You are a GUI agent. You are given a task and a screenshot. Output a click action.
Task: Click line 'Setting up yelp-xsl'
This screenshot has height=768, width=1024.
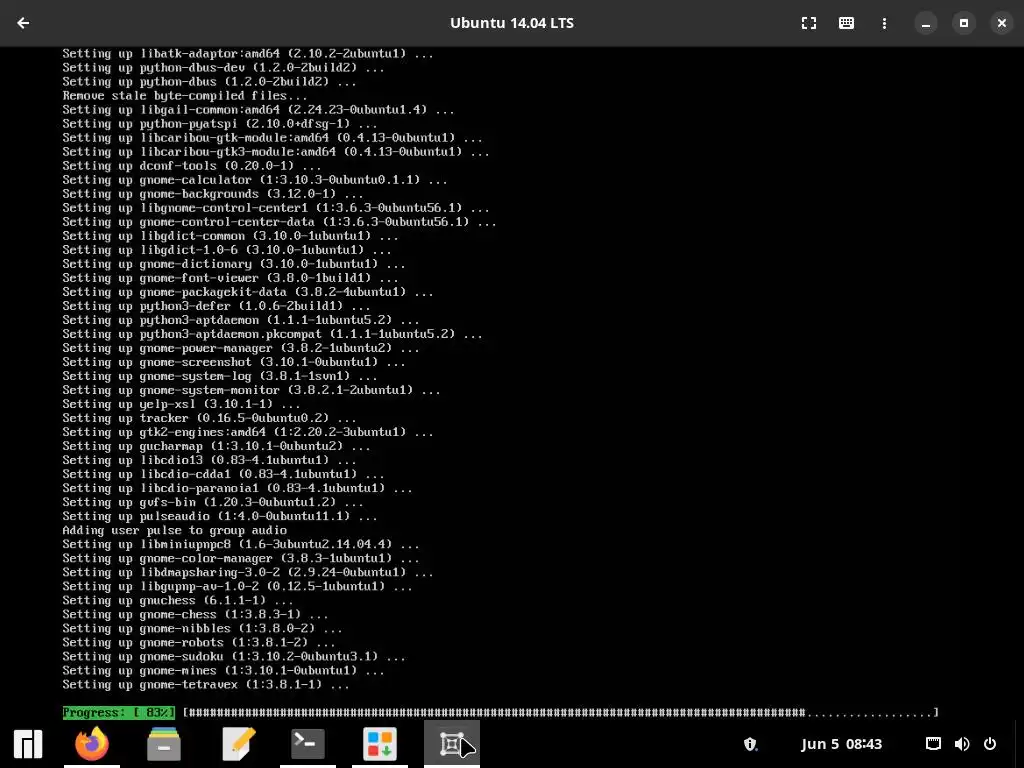182,404
